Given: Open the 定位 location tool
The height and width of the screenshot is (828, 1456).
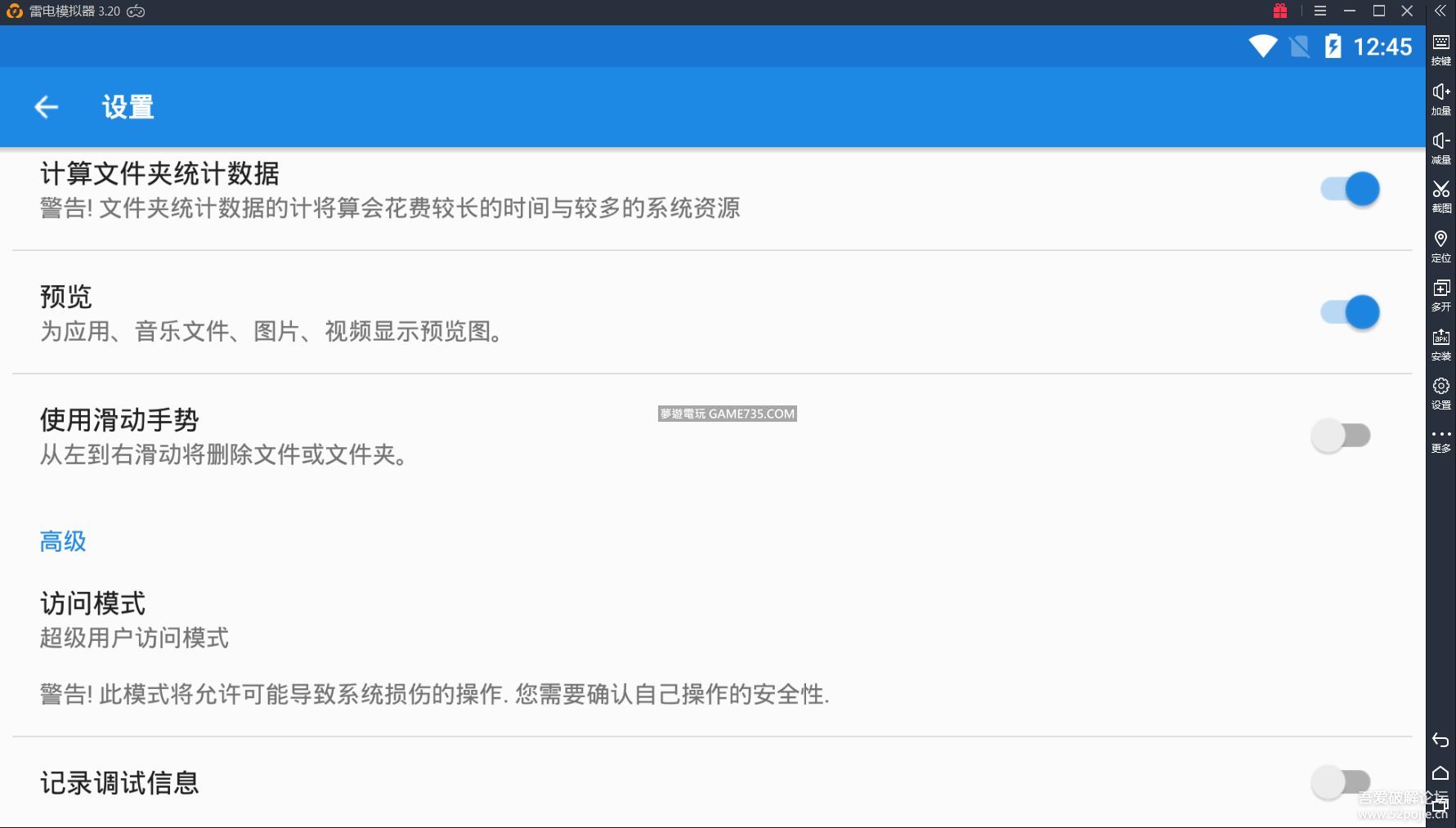Looking at the screenshot, I should point(1440,246).
